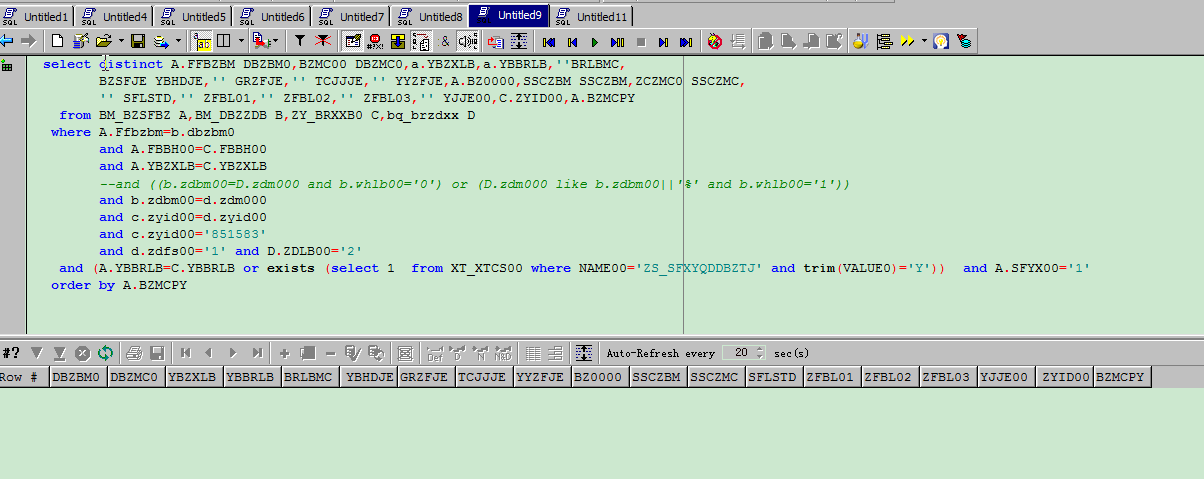The width and height of the screenshot is (1204, 479).
Task: Click the vertical expand rows icon
Action: click(519, 41)
